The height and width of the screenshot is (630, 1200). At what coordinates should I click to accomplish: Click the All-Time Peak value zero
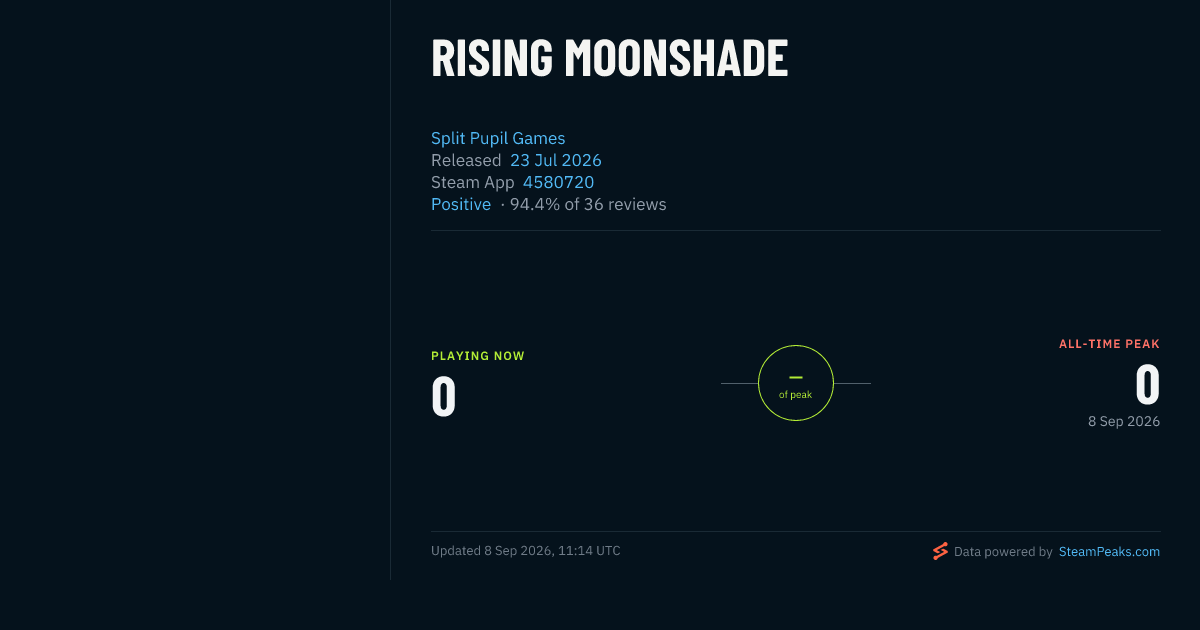[x=1148, y=385]
